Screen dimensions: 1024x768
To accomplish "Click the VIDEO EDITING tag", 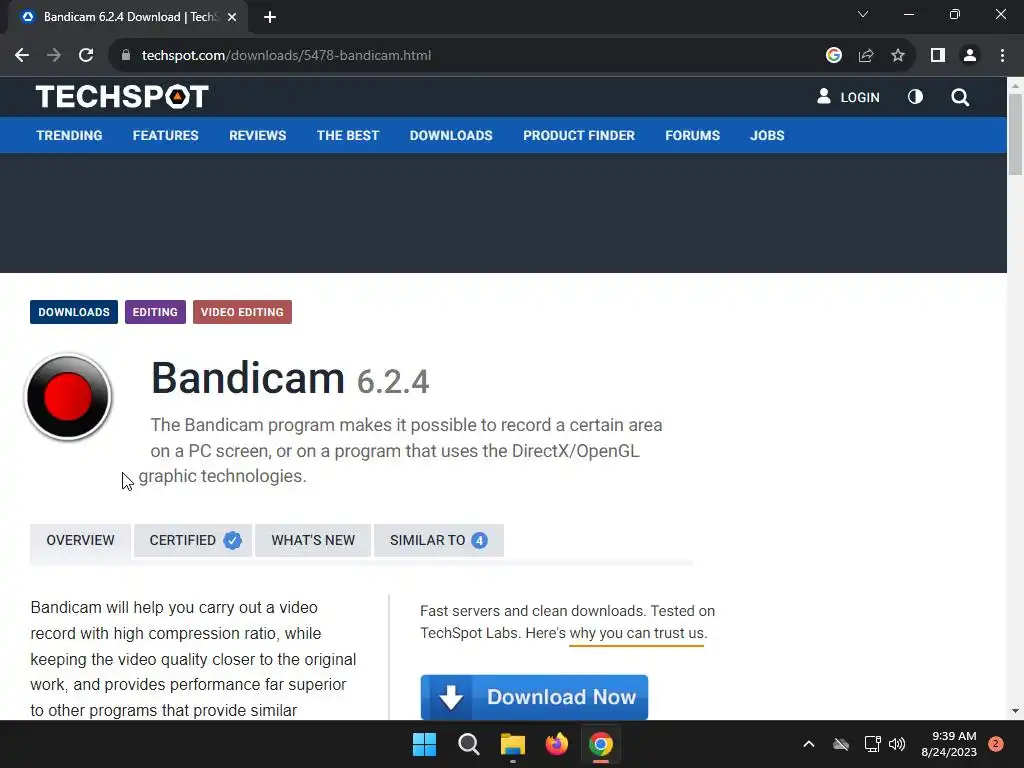I will click(242, 312).
